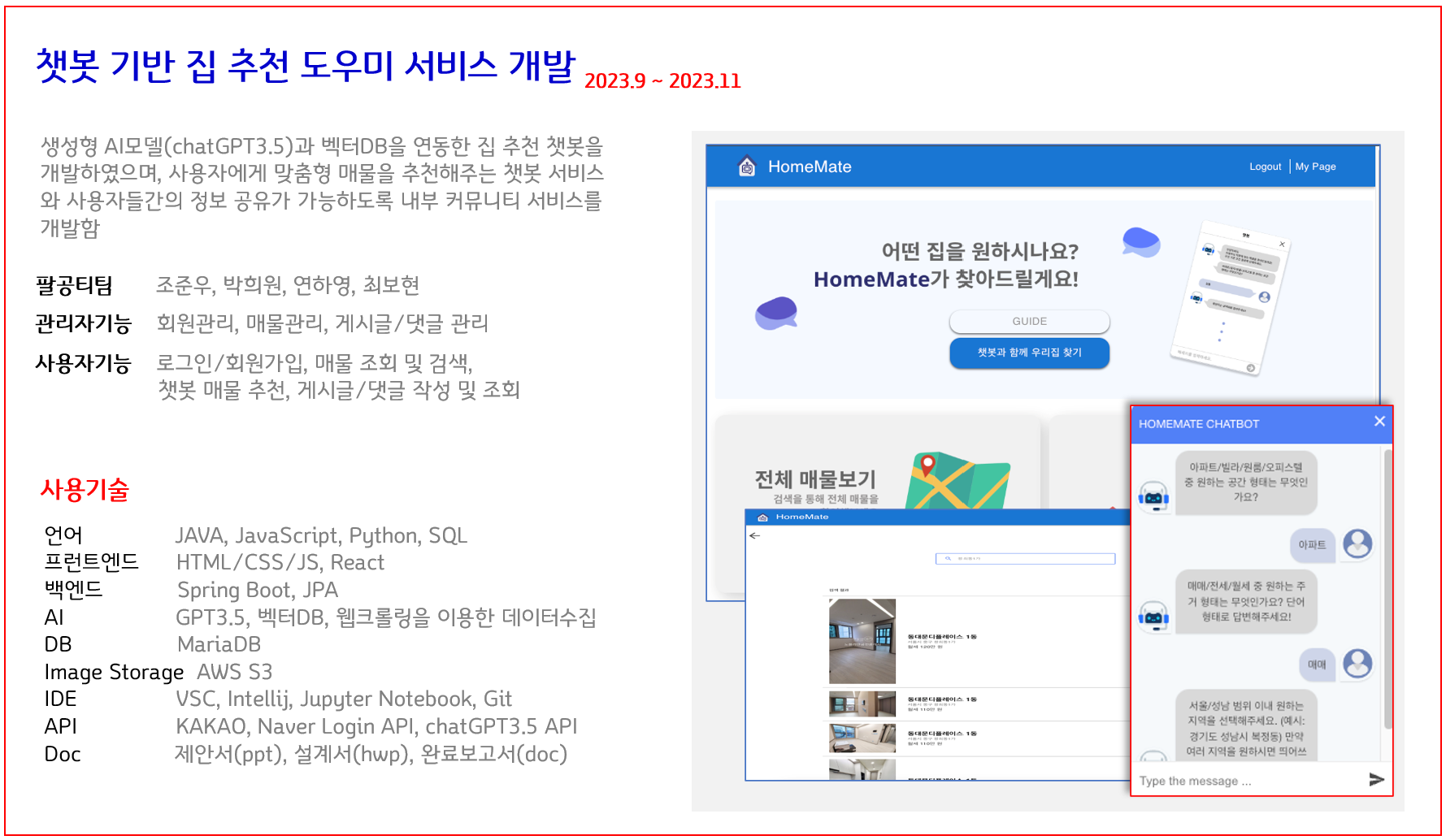Click the GUIDE button
Screen dimensions: 1446x840
pos(1029,322)
